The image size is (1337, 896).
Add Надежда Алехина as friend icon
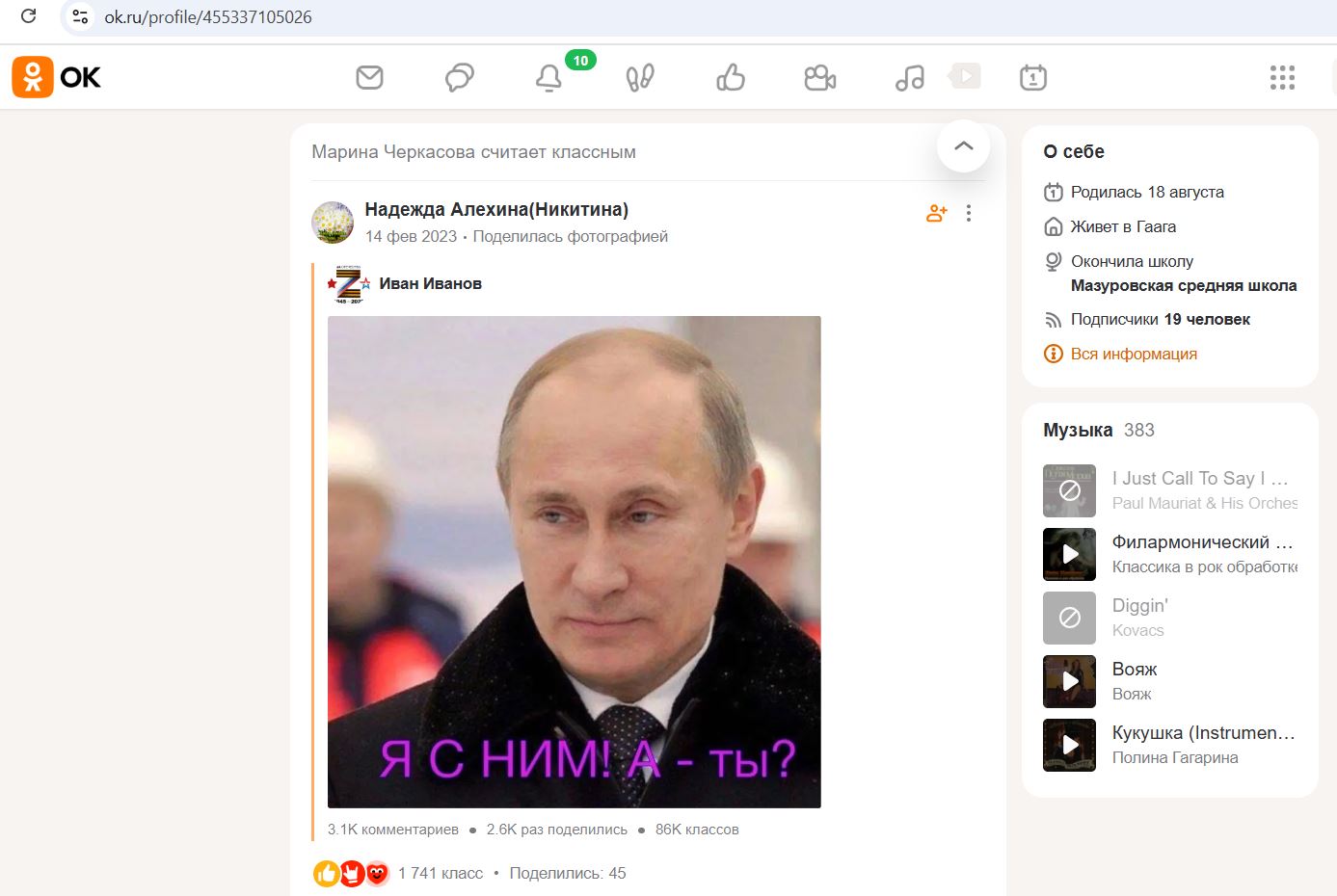pyautogui.click(x=936, y=214)
